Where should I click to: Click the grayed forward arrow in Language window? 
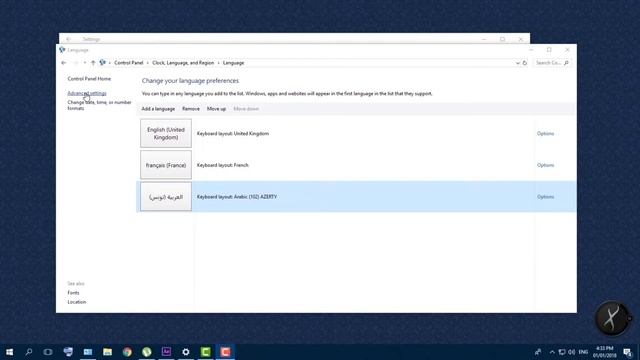(x=76, y=63)
